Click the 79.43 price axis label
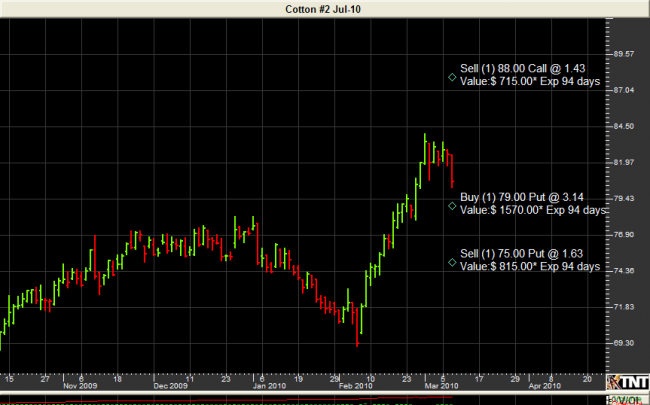Screen dimensions: 650x405 tap(623, 199)
